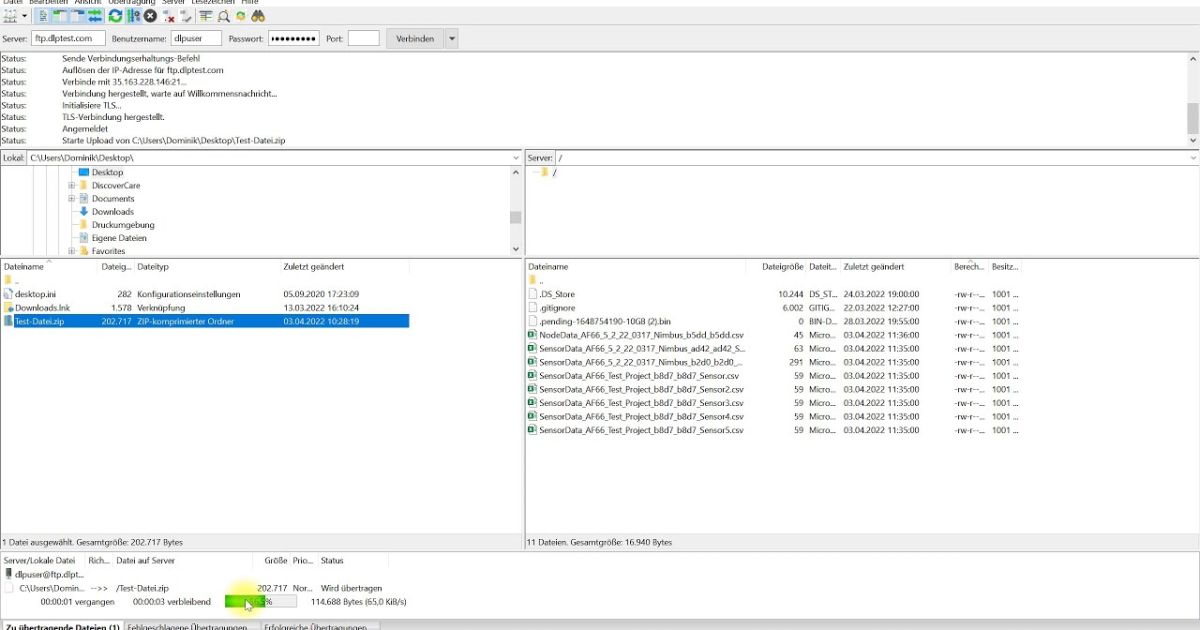1200x630 pixels.
Task: Refresh the file and folder lists
Action: [115, 18]
